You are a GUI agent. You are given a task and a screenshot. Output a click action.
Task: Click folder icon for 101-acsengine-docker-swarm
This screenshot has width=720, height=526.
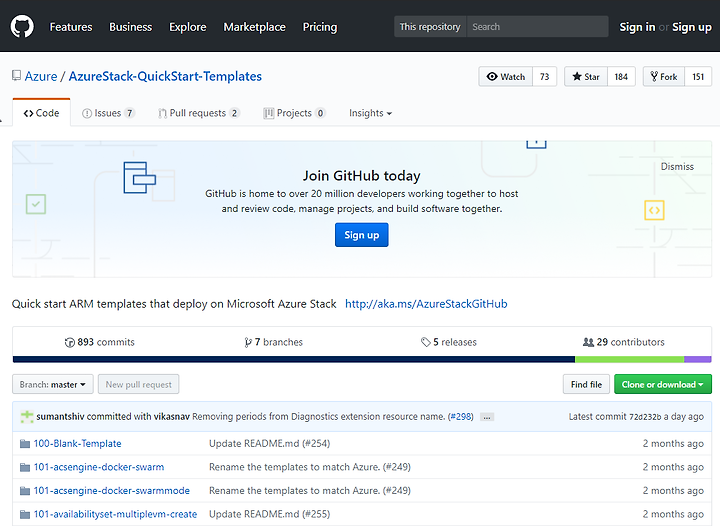(25, 467)
